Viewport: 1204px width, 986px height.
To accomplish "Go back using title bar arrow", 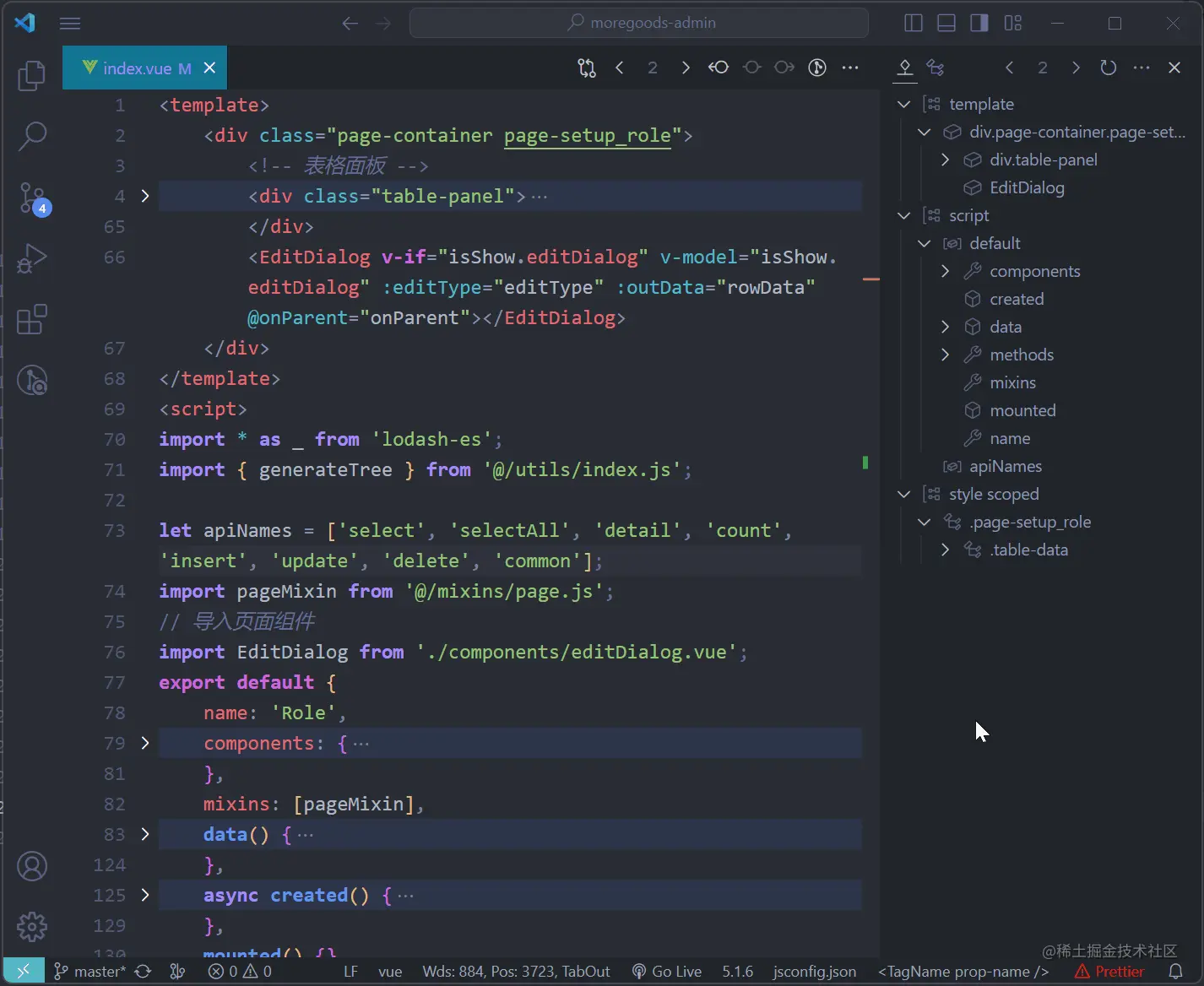I will tap(350, 24).
